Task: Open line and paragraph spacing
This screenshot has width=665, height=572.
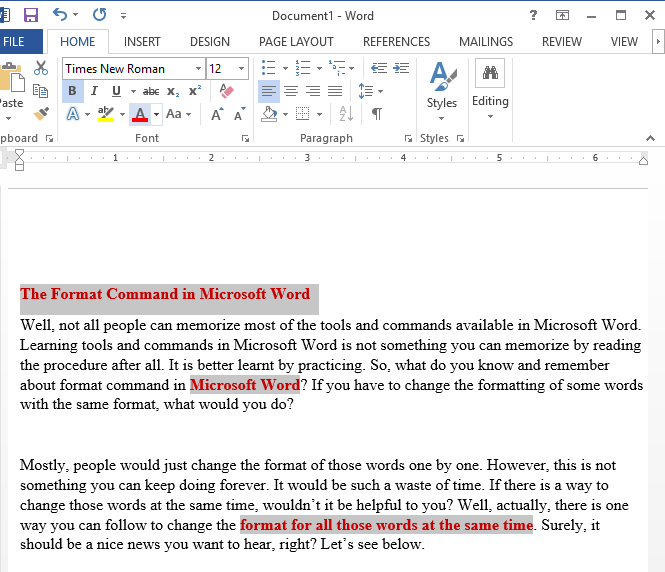Action: [x=366, y=91]
